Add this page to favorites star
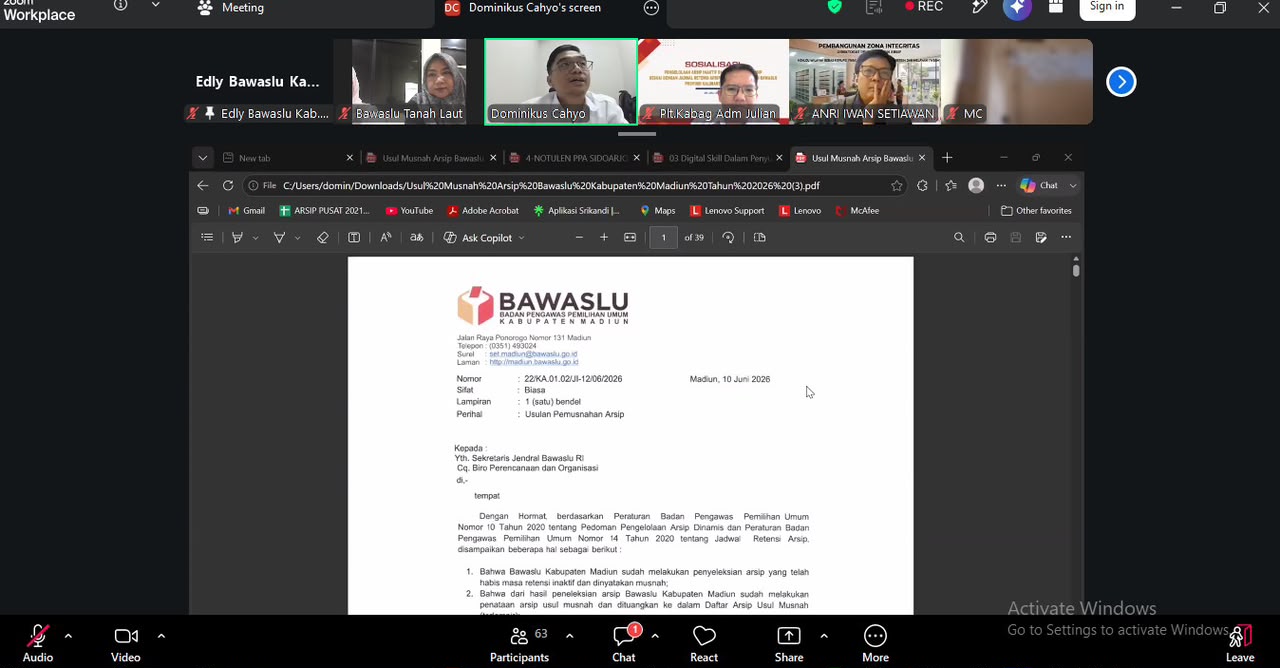Viewport: 1280px width, 668px height. click(897, 186)
